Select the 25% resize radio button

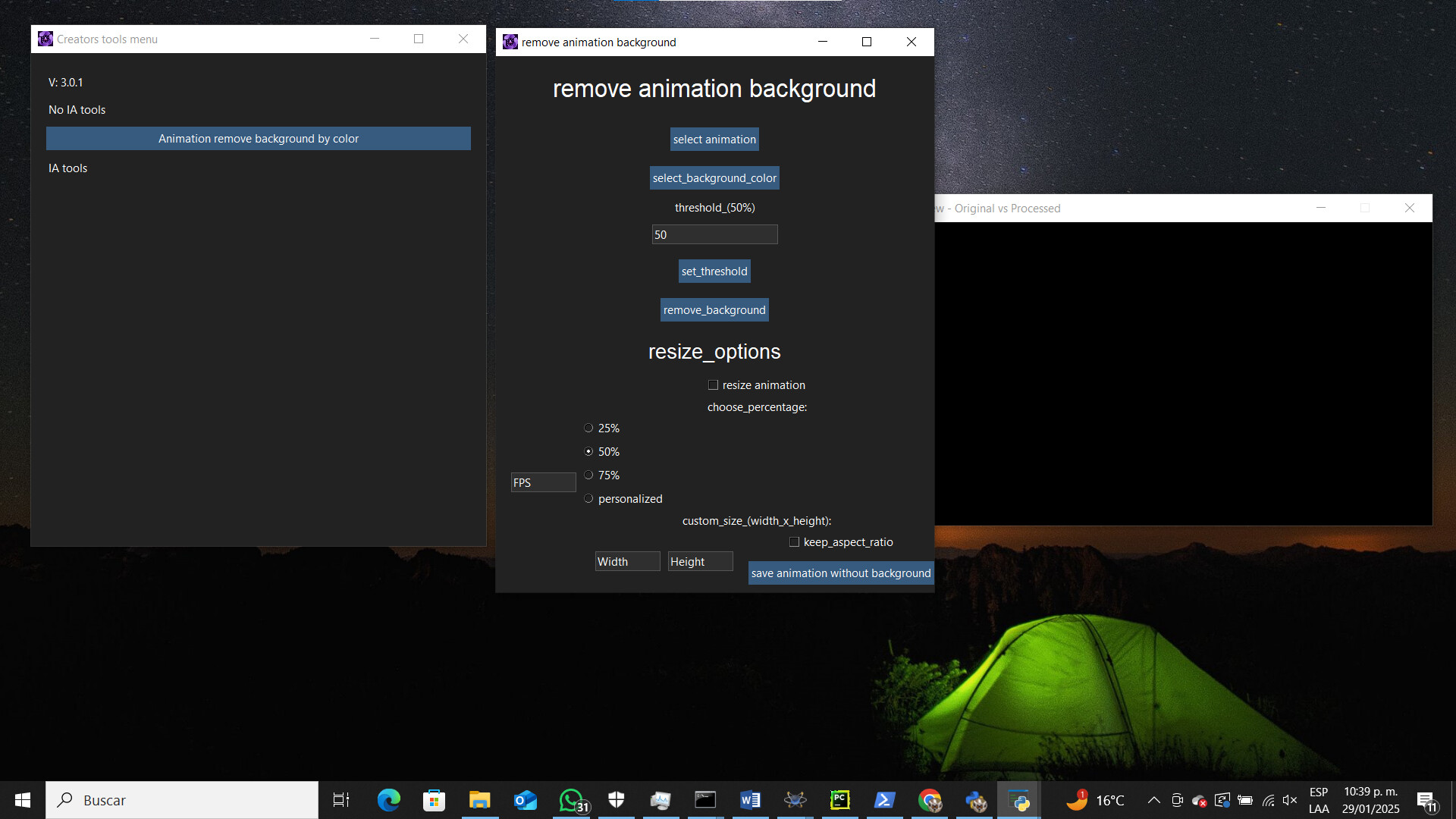pos(589,428)
